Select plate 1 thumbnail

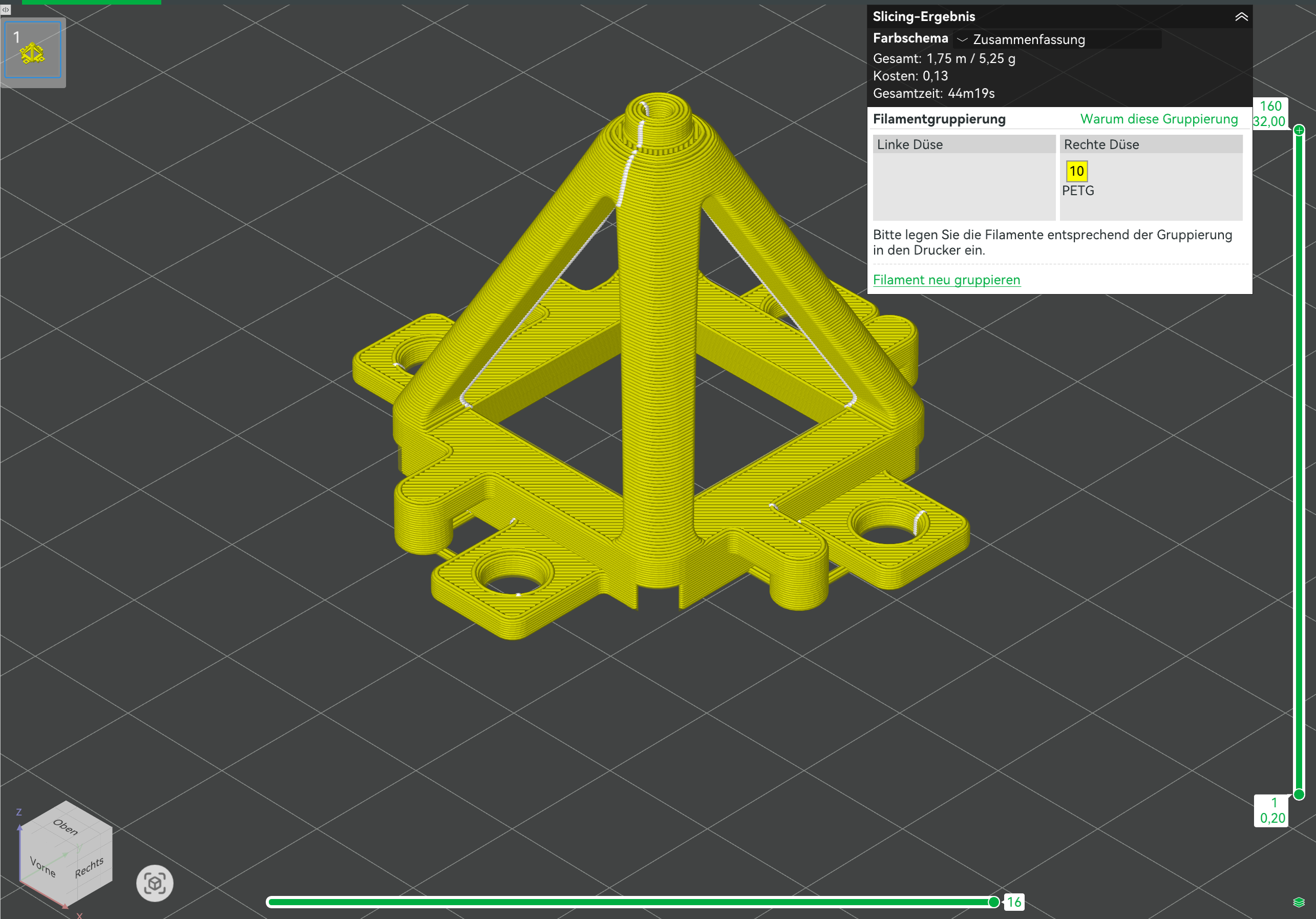coord(33,50)
